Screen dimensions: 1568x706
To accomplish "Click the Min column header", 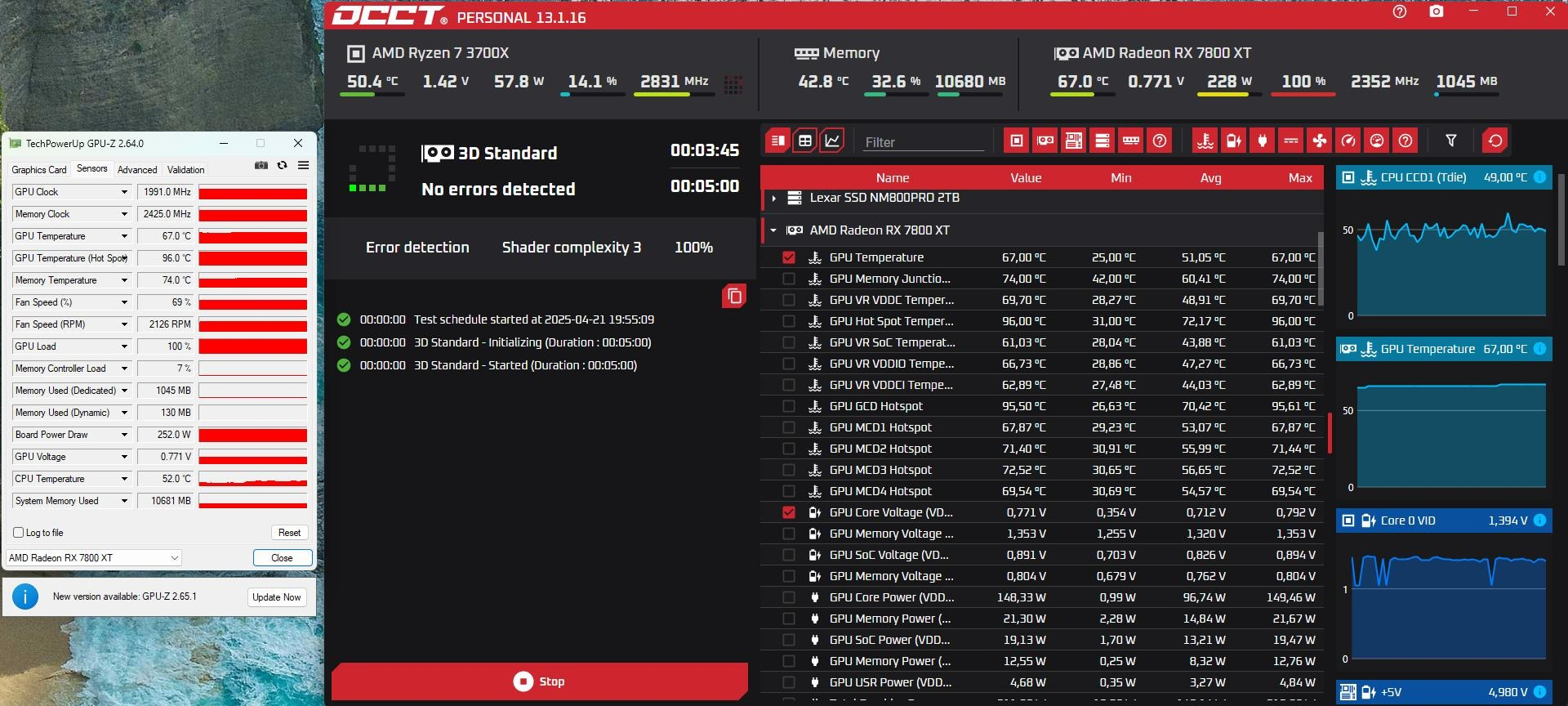I will click(1121, 177).
